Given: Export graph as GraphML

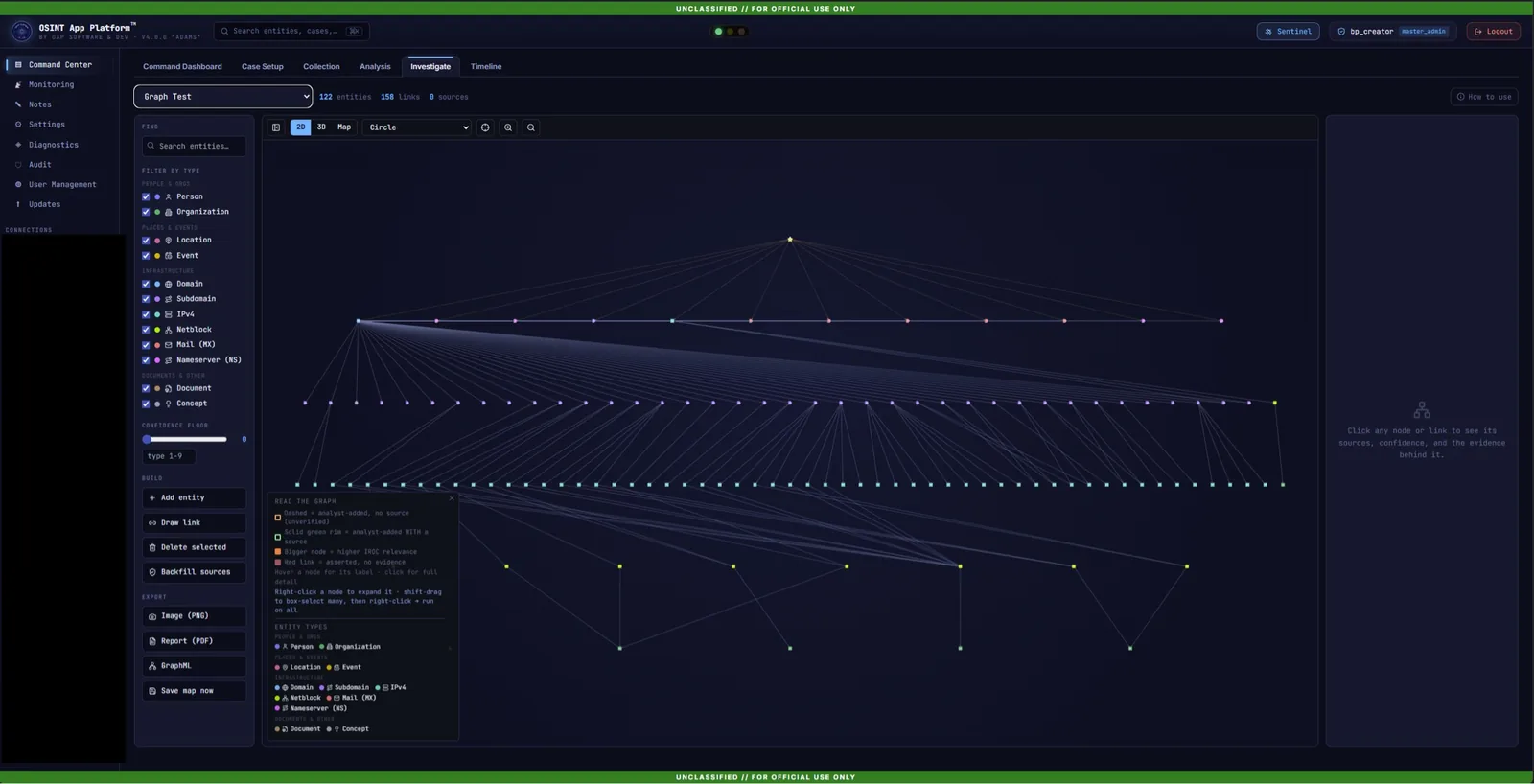Looking at the screenshot, I should pos(194,666).
